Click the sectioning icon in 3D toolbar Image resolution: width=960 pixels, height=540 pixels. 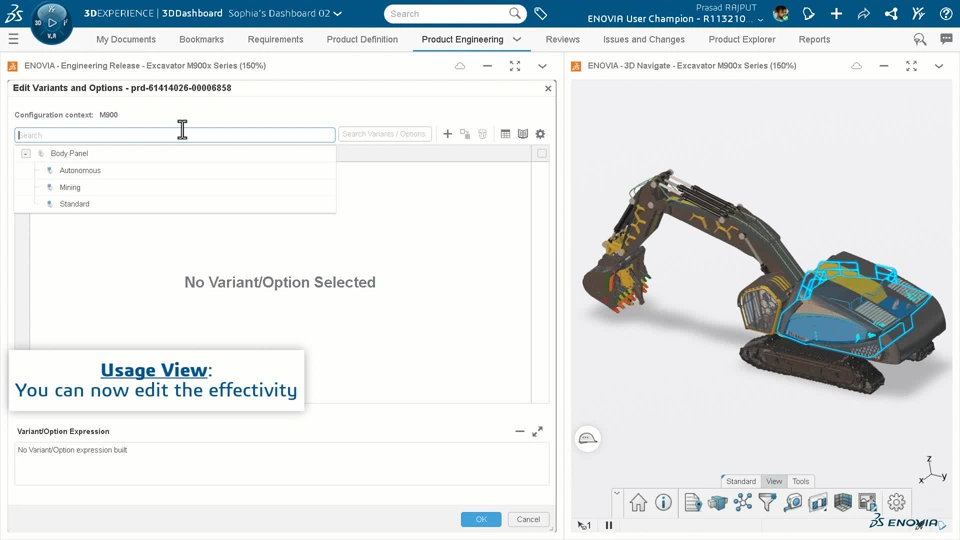(x=818, y=503)
